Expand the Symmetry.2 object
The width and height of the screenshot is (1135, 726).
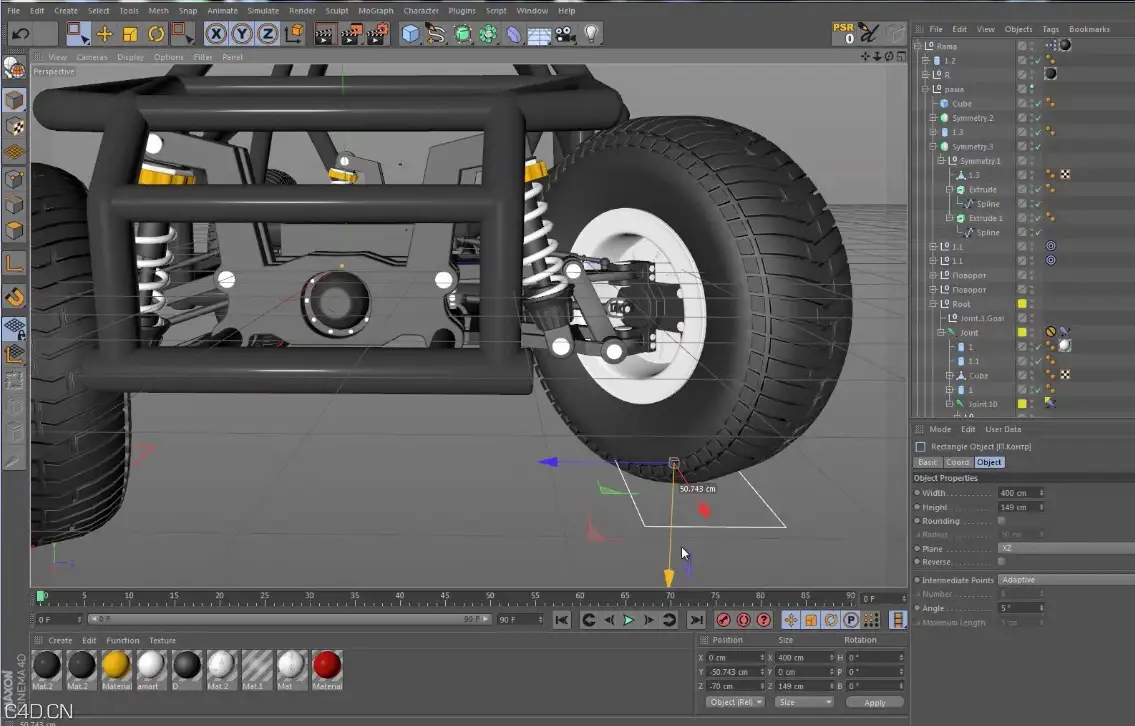tap(934, 117)
